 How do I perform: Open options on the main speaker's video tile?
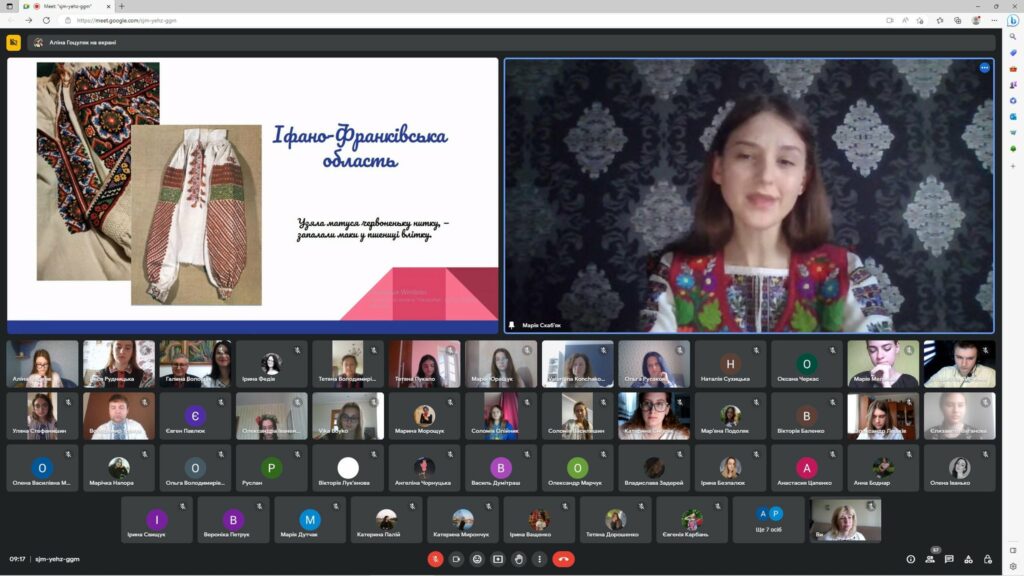coord(984,68)
